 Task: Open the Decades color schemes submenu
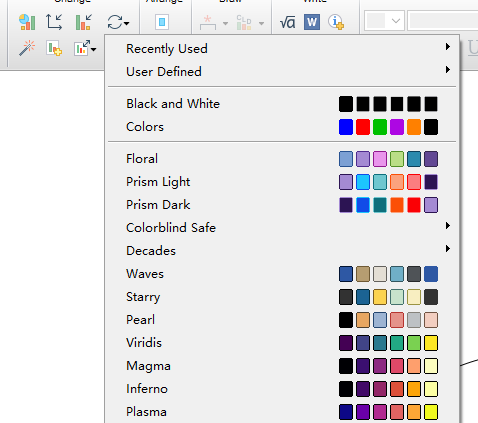282,251
